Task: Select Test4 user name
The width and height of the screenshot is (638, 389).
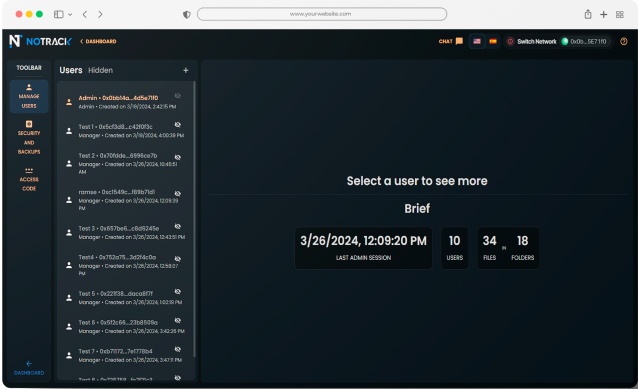Action: pyautogui.click(x=117, y=257)
